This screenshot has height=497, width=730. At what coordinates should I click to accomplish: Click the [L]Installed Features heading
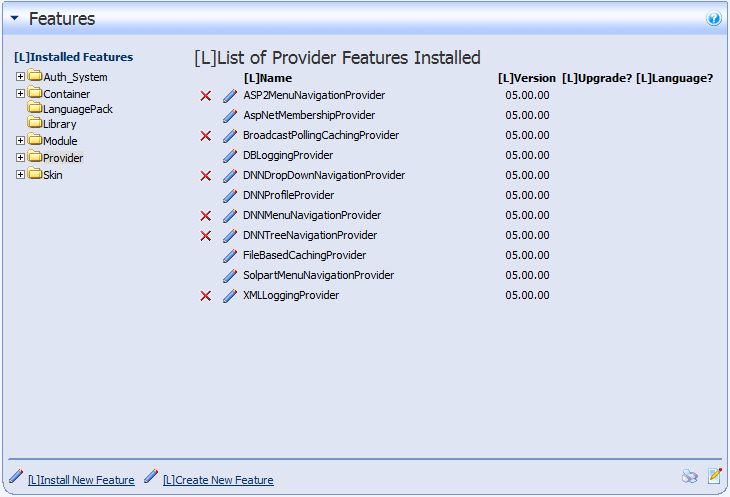point(74,57)
